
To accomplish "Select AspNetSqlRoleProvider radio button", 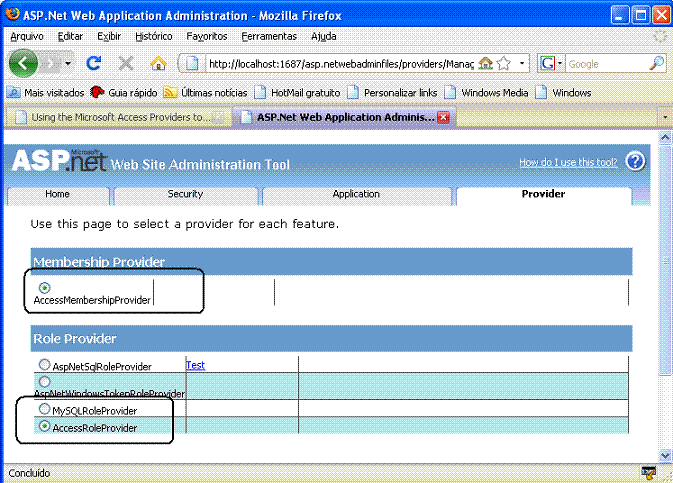I will point(44,365).
